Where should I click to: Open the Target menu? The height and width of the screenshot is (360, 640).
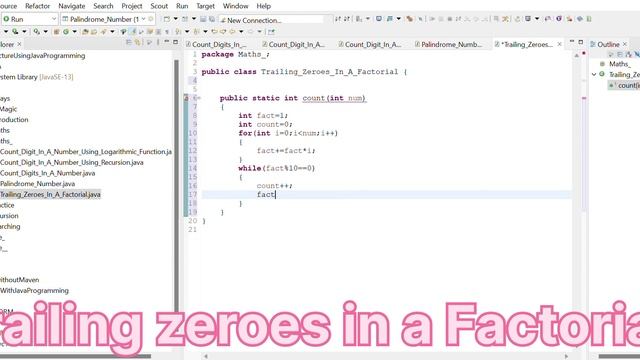205,6
